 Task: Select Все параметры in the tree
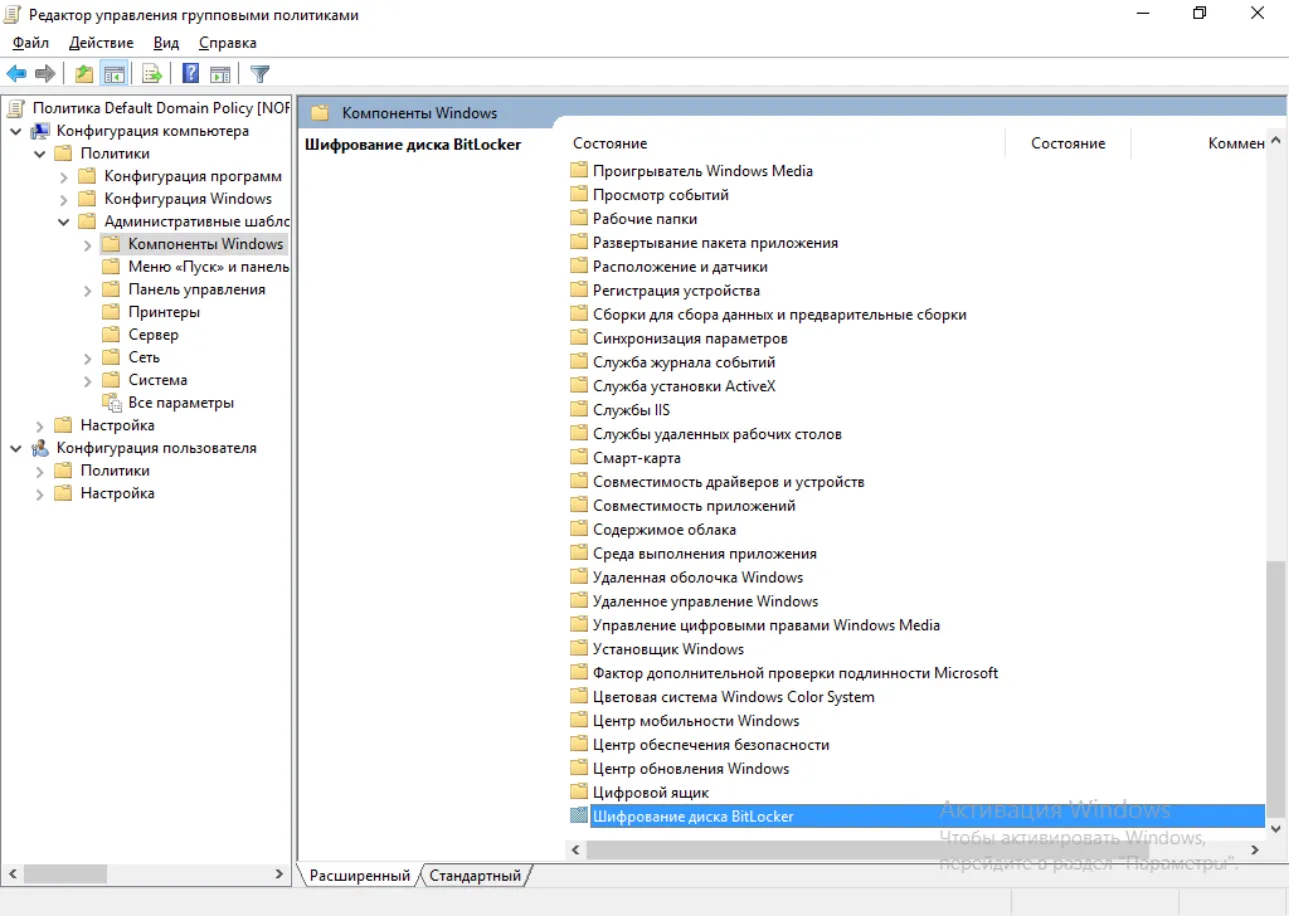(181, 403)
